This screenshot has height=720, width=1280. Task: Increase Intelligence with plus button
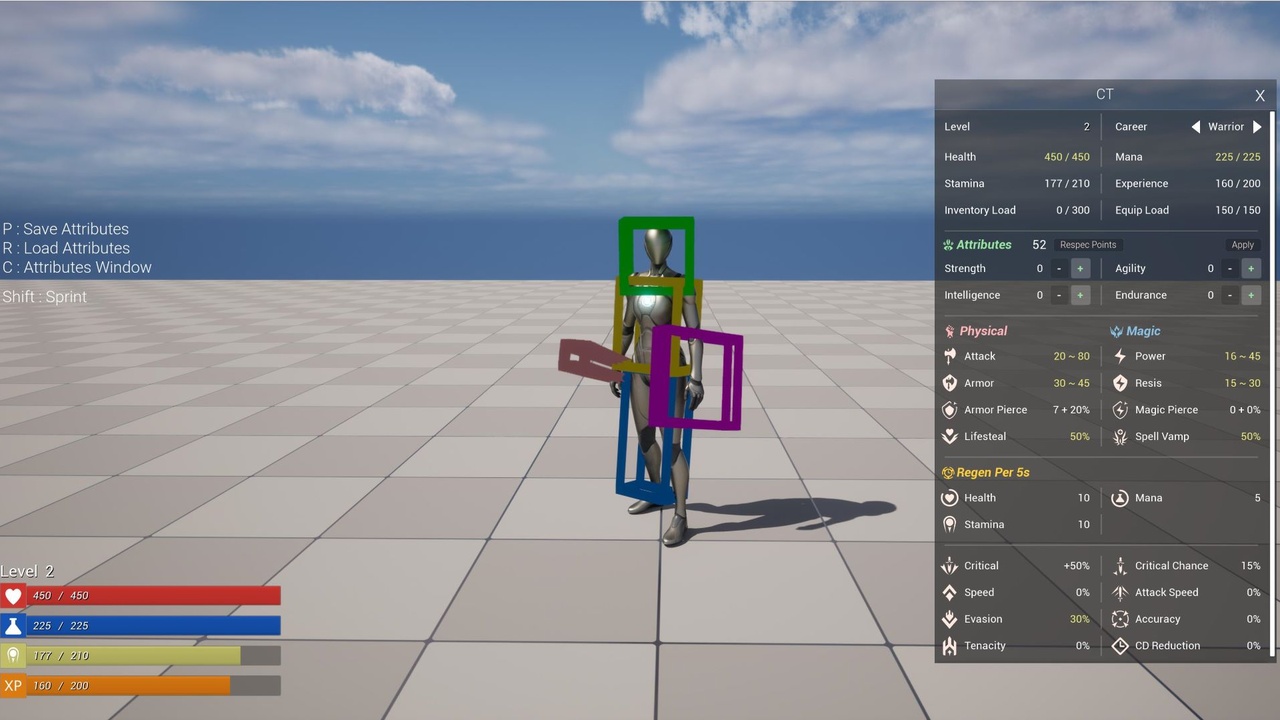[x=1080, y=296]
